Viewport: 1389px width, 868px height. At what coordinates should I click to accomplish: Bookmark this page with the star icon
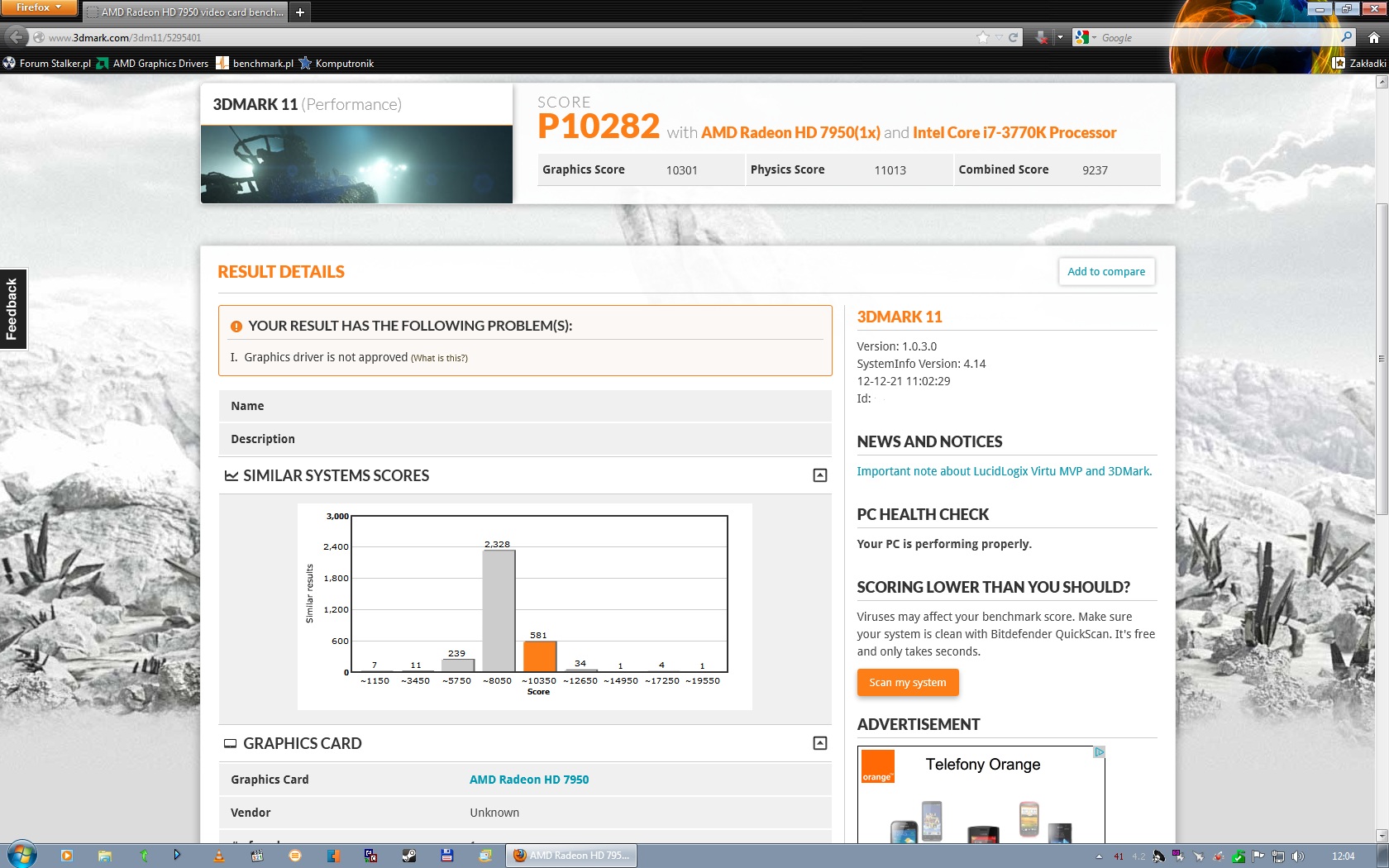(x=982, y=37)
